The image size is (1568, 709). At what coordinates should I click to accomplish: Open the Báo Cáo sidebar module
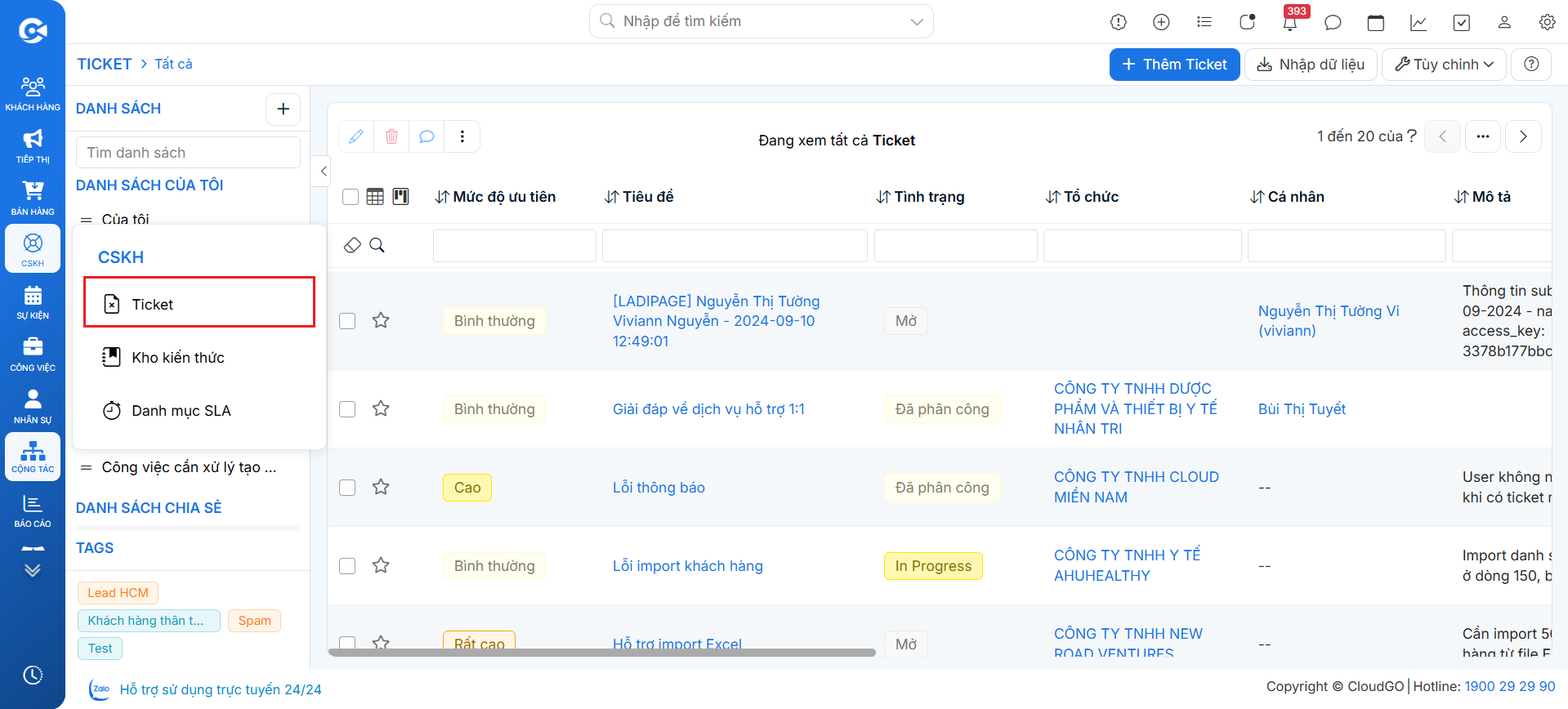(x=33, y=511)
